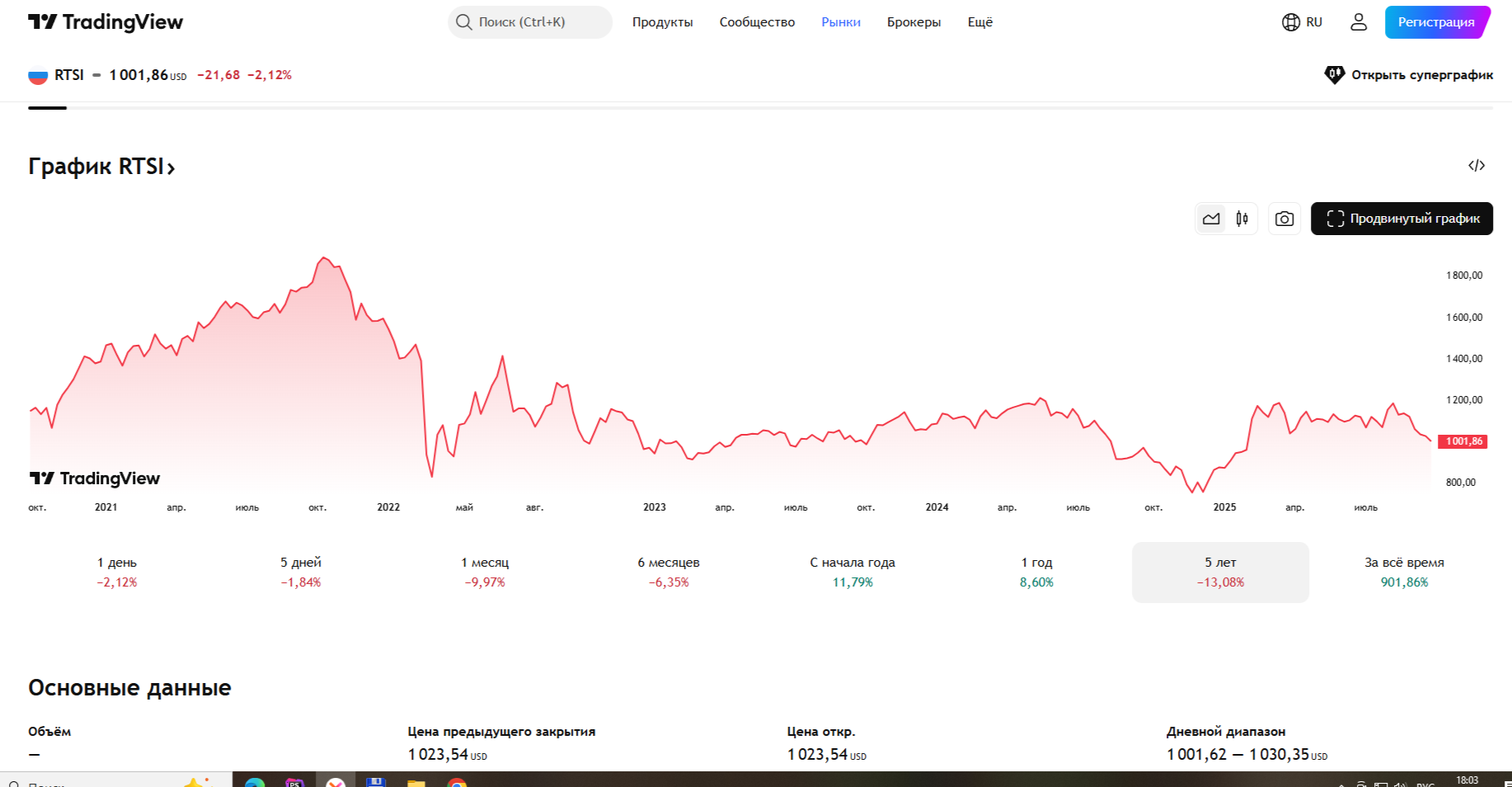Select the 1 день time range
The width and height of the screenshot is (1512, 787).
tap(117, 572)
